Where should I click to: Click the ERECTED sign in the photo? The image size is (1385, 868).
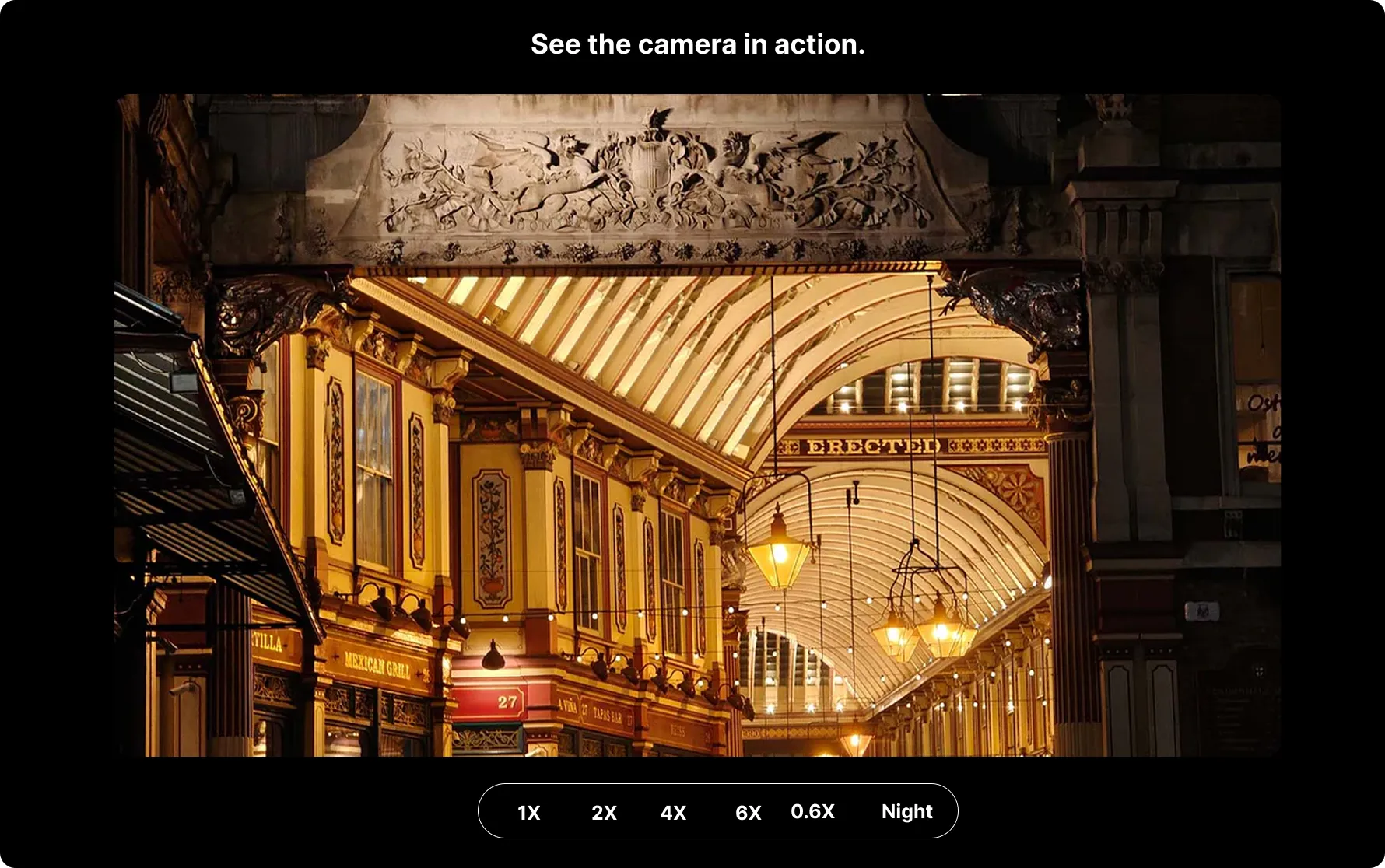pyautogui.click(x=873, y=446)
